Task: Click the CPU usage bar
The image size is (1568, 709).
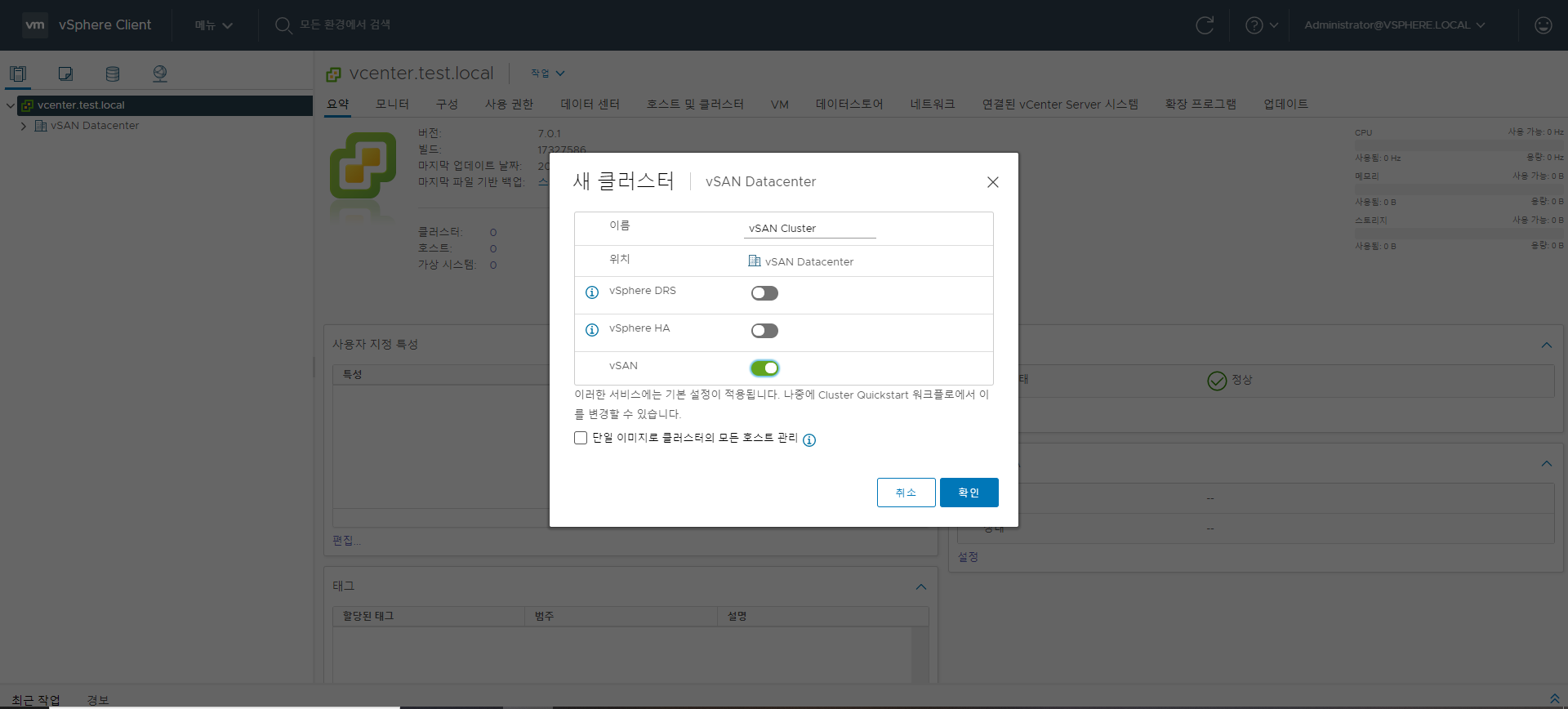Action: (x=1459, y=145)
